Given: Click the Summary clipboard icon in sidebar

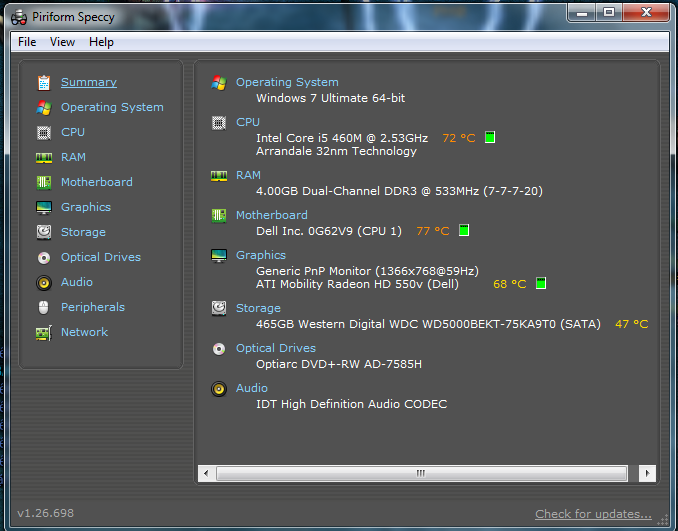Looking at the screenshot, I should pyautogui.click(x=44, y=83).
